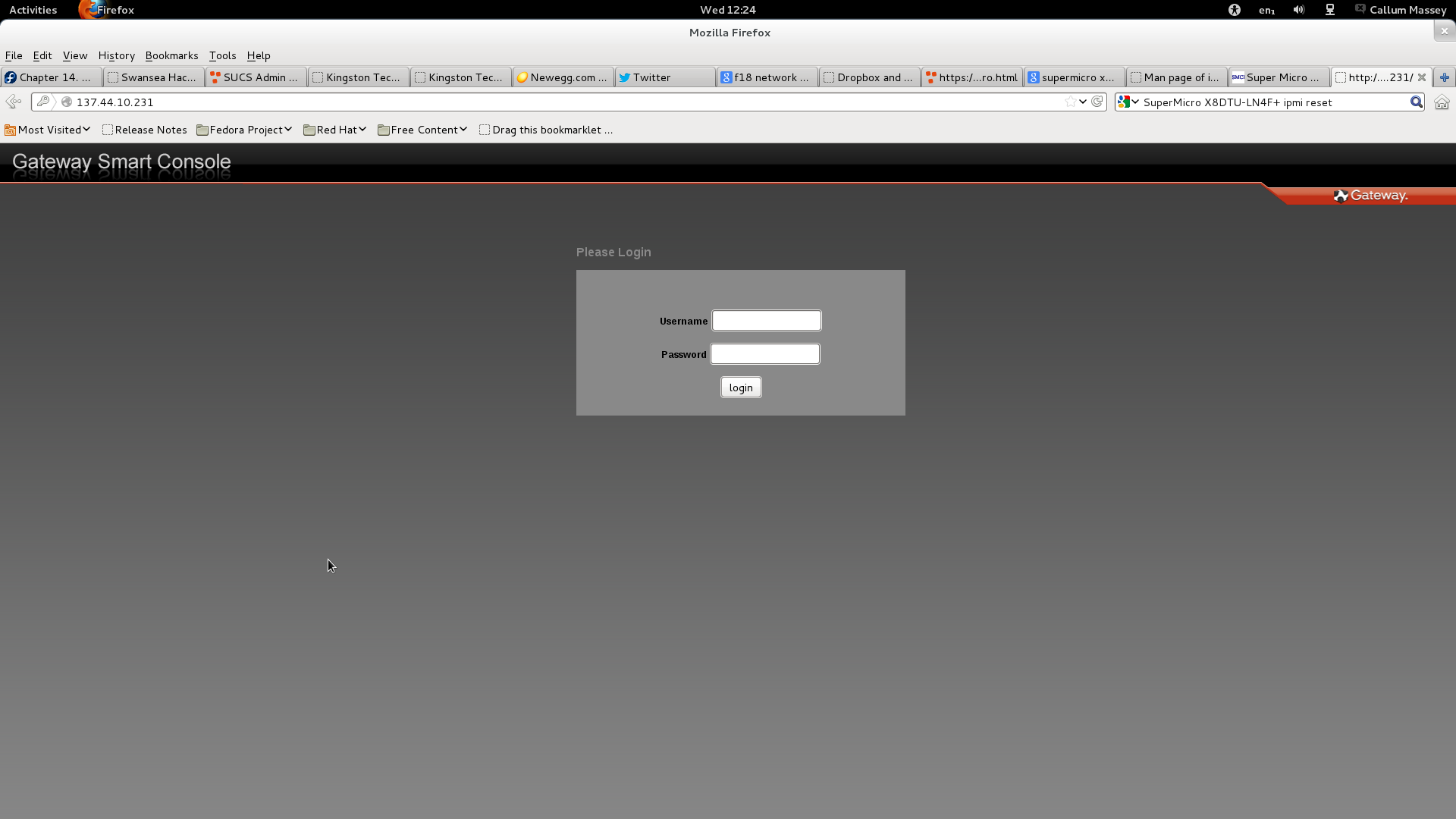Open the URL history dropdown arrow

1083,102
